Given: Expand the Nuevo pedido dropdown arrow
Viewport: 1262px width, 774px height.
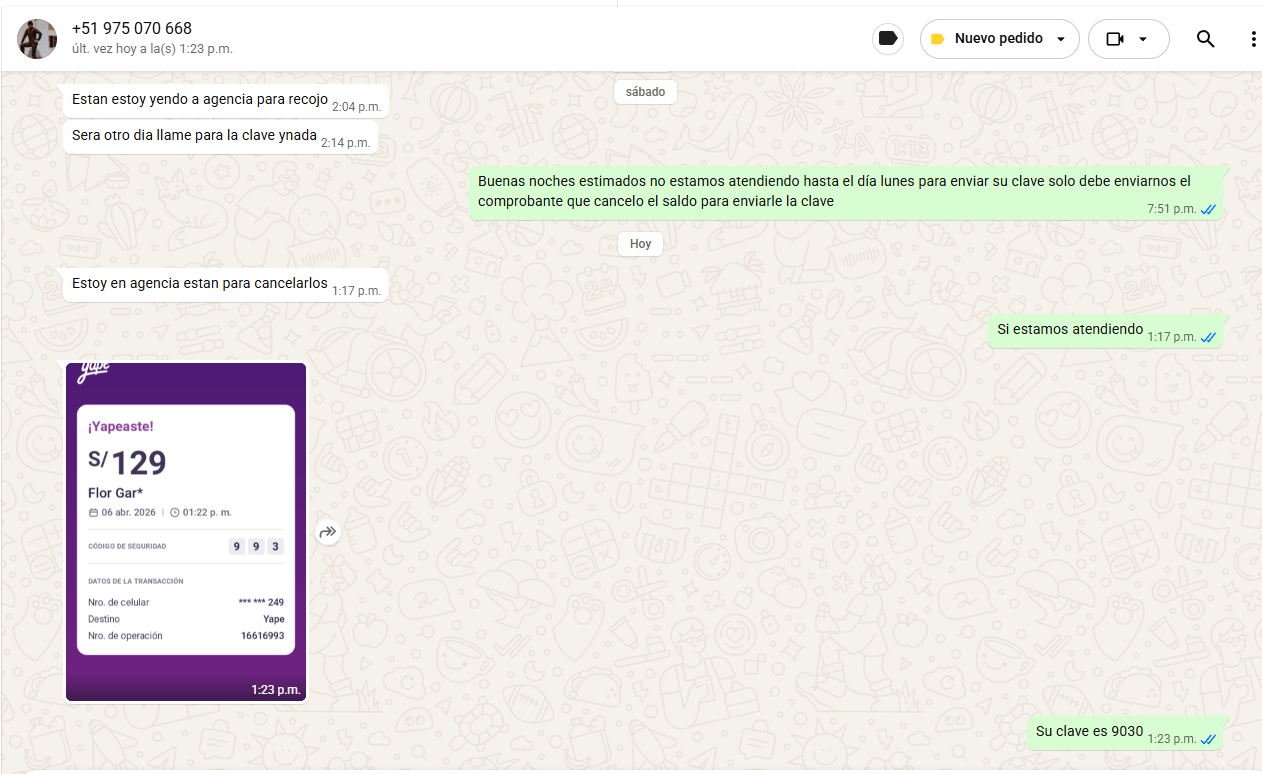Looking at the screenshot, I should click(x=1061, y=39).
